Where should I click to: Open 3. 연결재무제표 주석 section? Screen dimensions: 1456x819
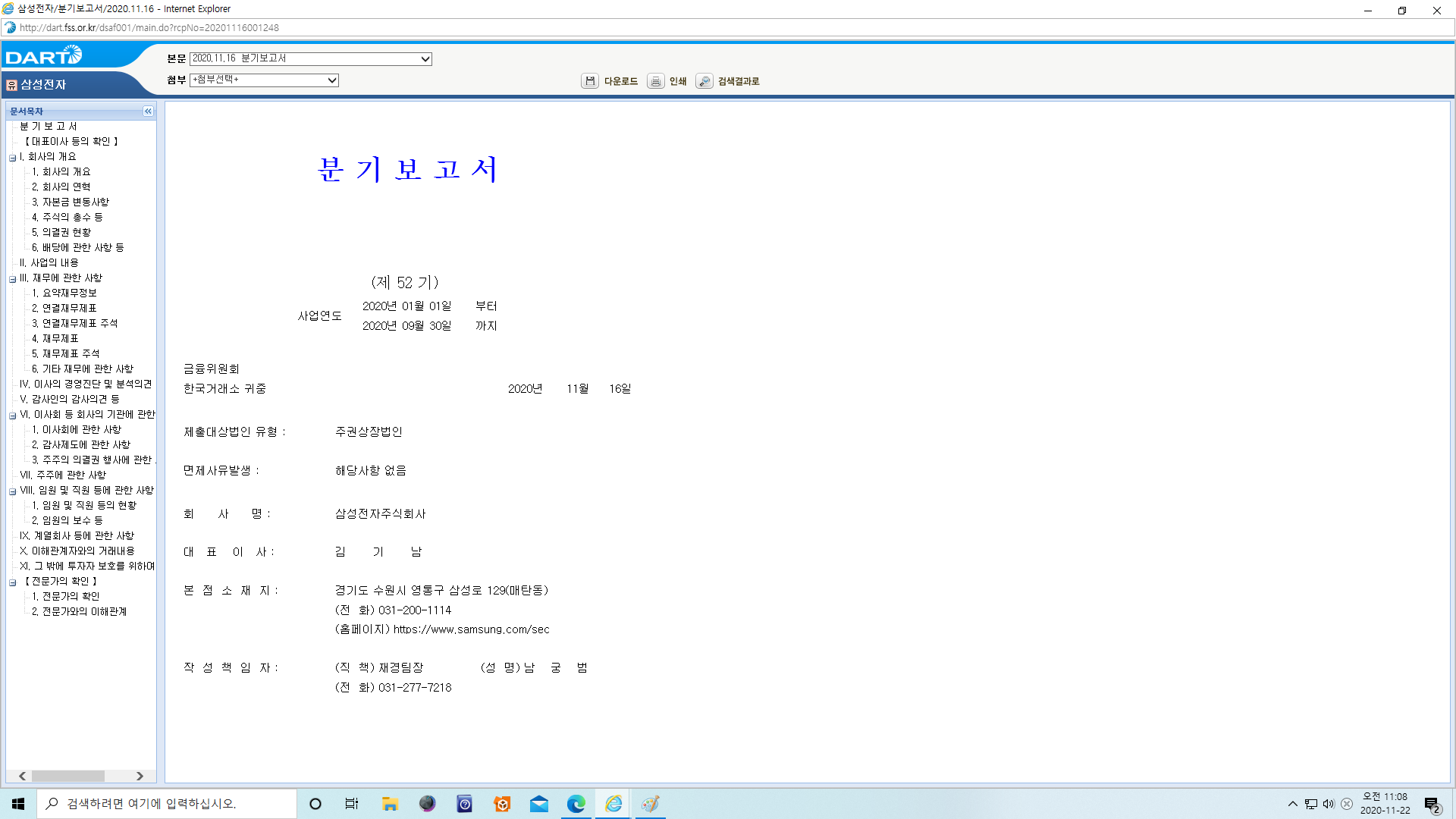(74, 324)
